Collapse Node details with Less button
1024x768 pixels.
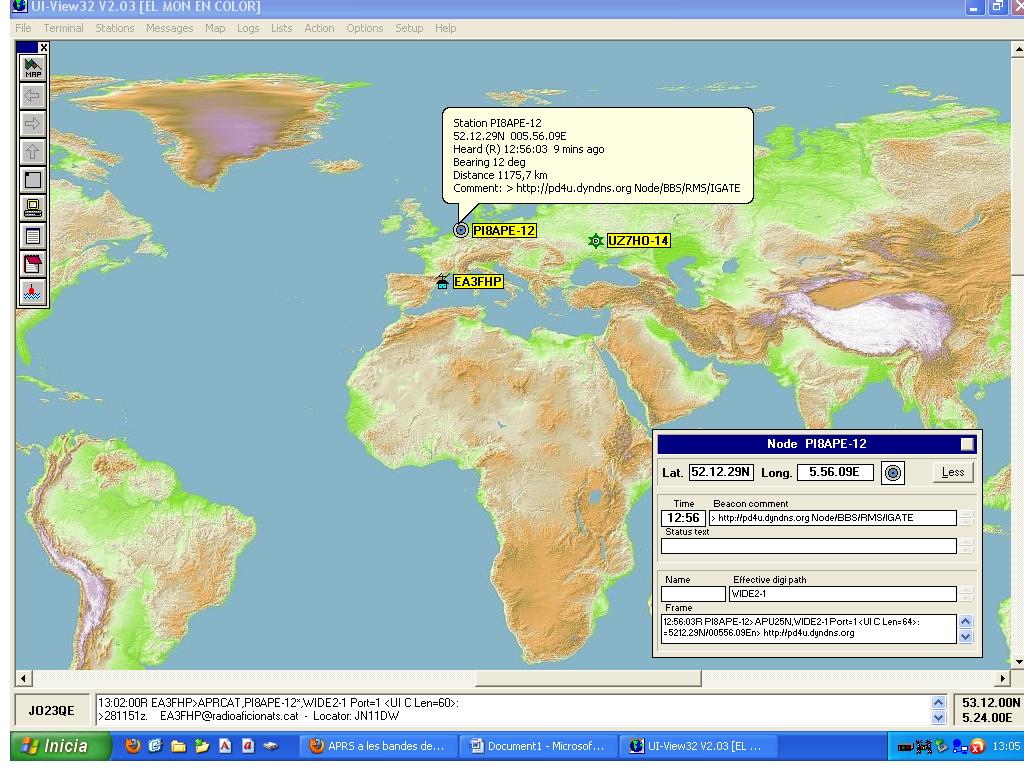(953, 472)
